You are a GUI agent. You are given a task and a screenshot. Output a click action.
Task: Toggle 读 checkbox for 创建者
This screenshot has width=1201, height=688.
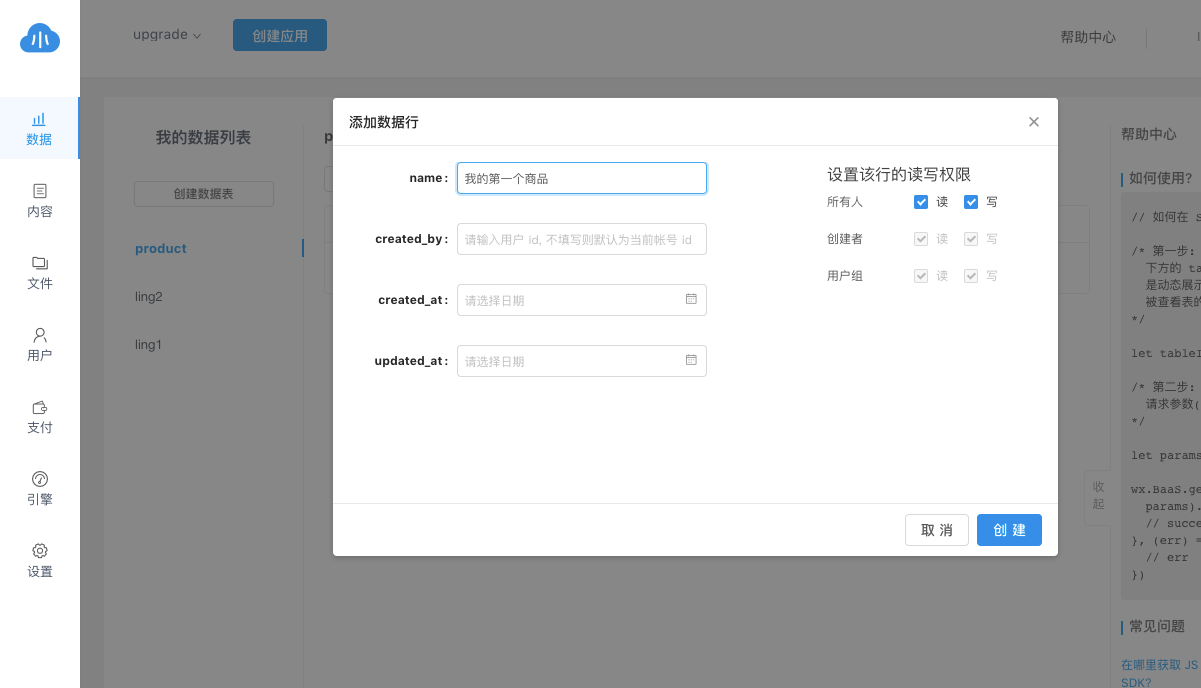tap(921, 239)
